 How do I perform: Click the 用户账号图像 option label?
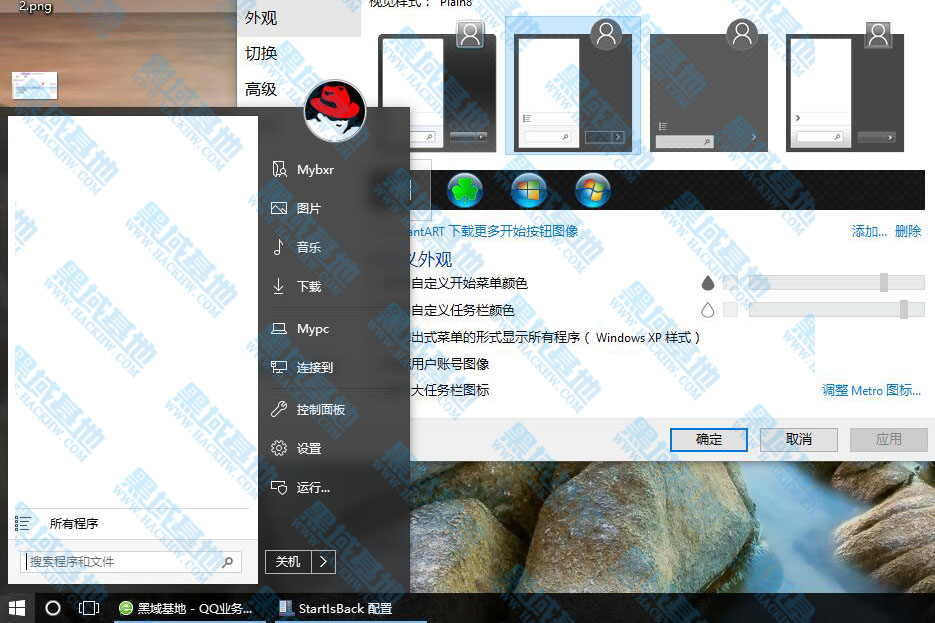pos(450,364)
